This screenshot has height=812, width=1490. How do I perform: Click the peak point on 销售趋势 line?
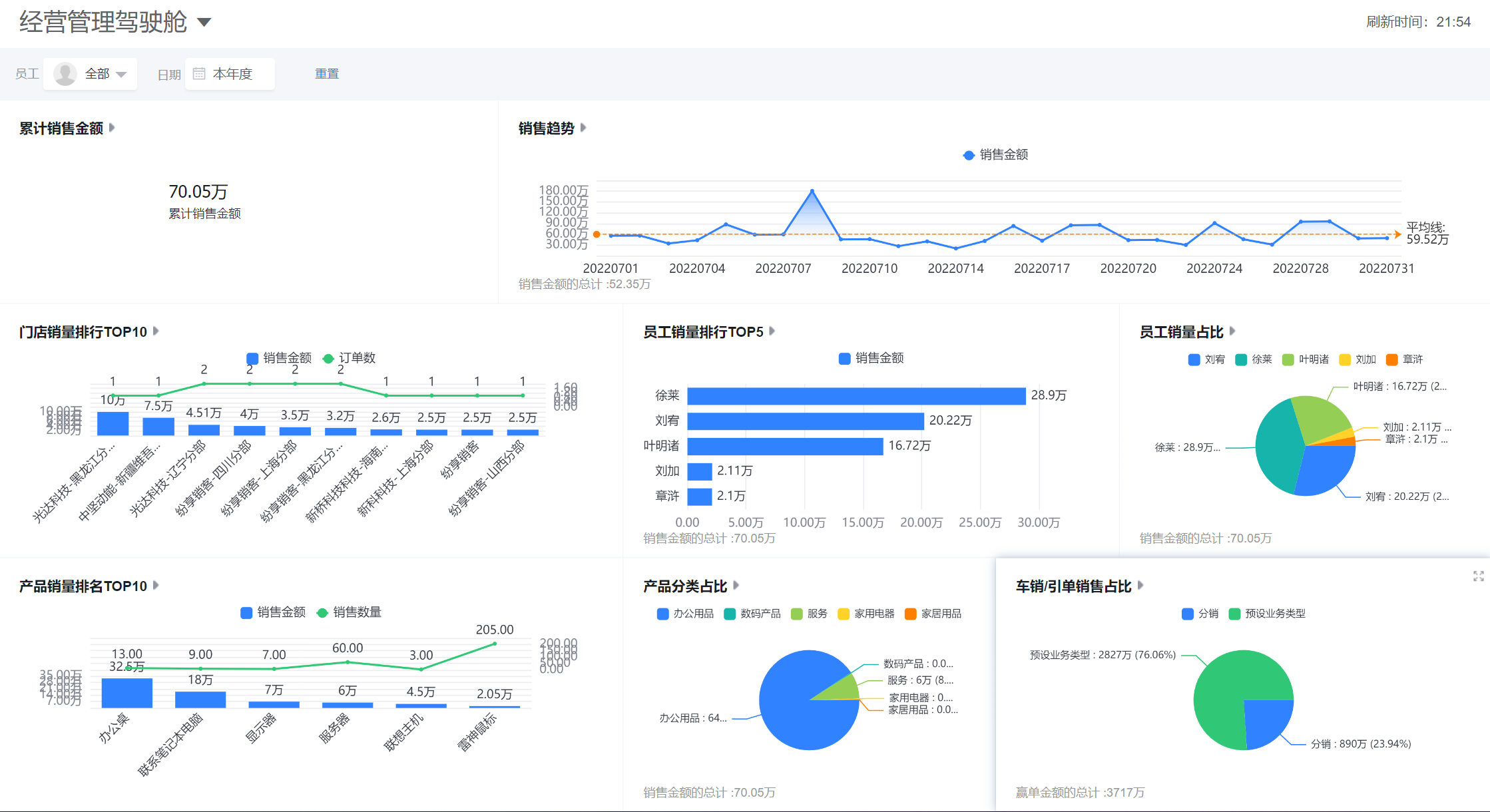812,192
